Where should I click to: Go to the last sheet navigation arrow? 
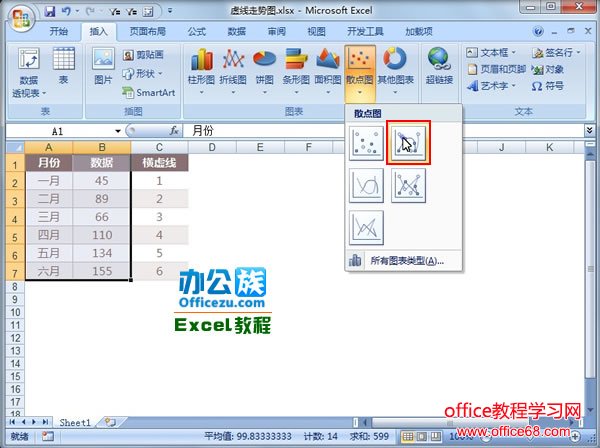[x=45, y=422]
